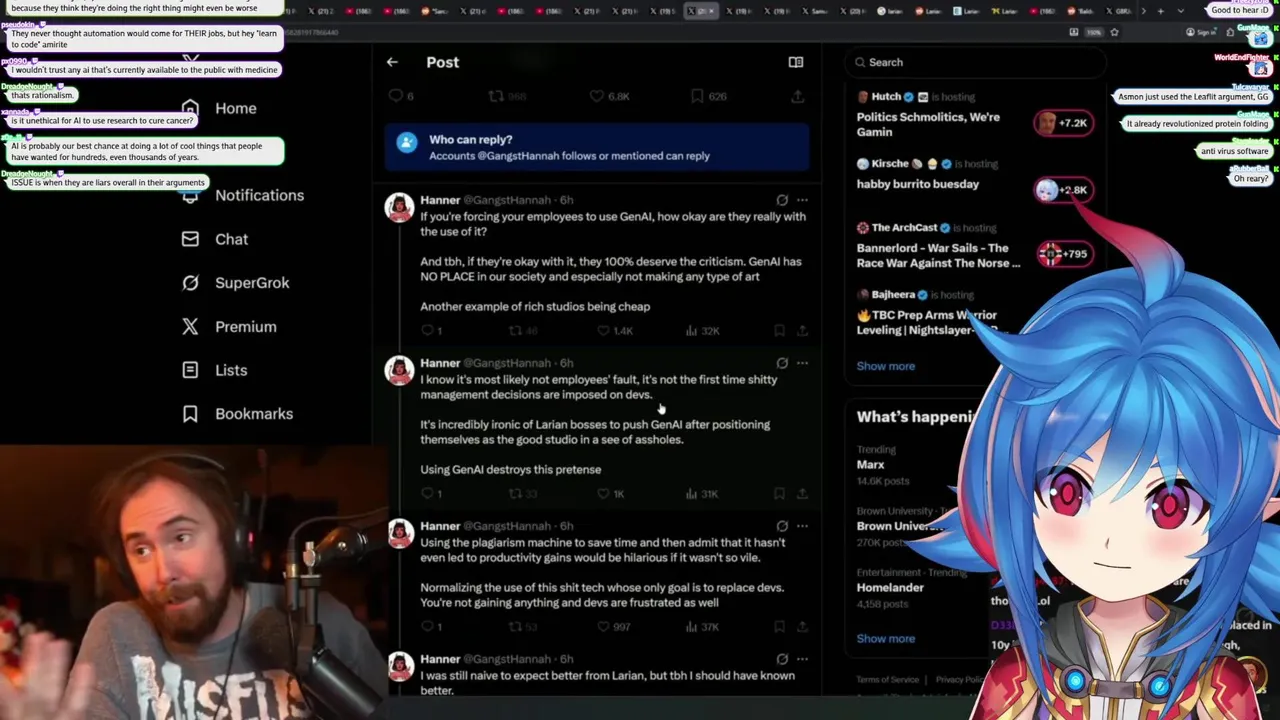Bookmark the 'devs are frustrated as well' post
Viewport: 1280px width, 720px height.
coord(779,626)
